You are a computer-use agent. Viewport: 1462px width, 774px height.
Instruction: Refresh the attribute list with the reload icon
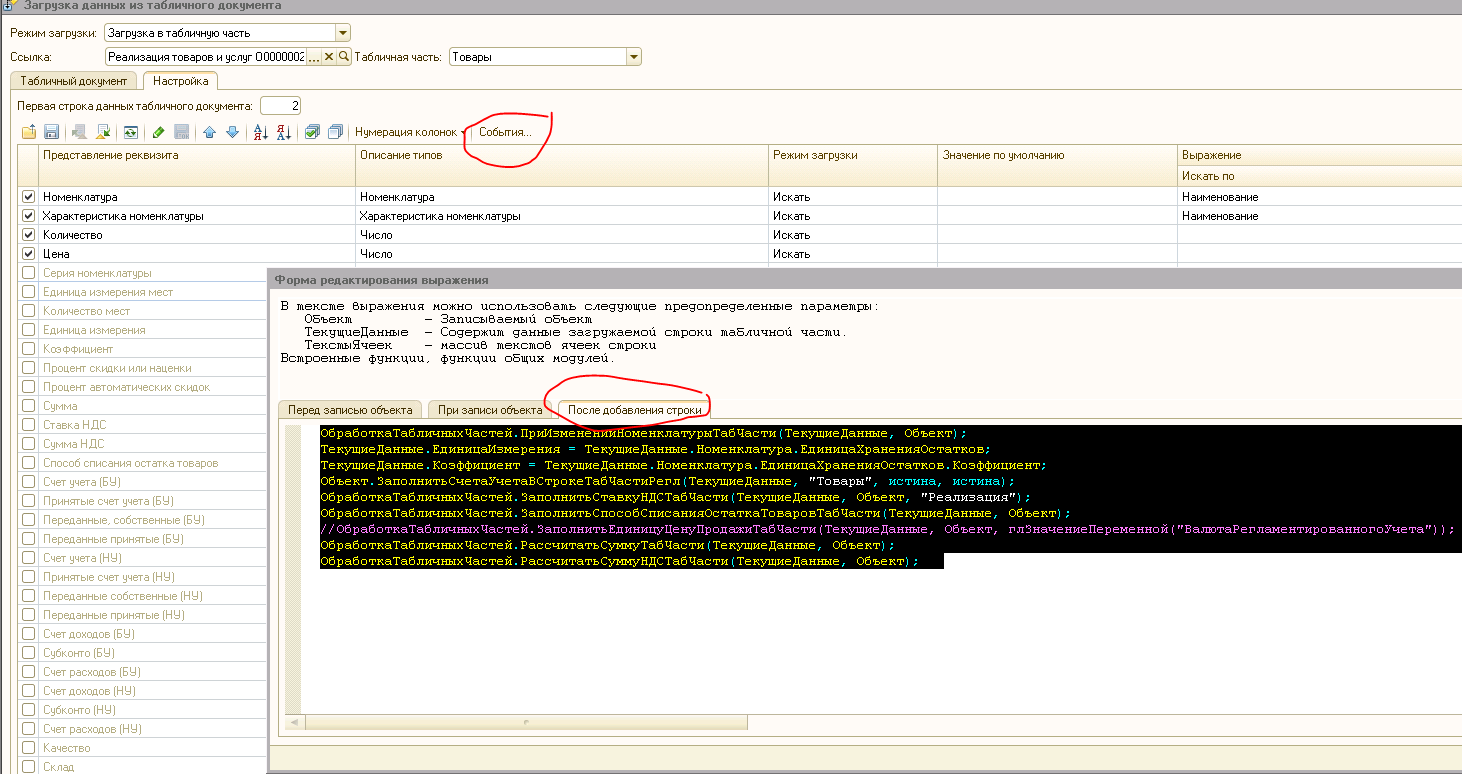coord(130,132)
